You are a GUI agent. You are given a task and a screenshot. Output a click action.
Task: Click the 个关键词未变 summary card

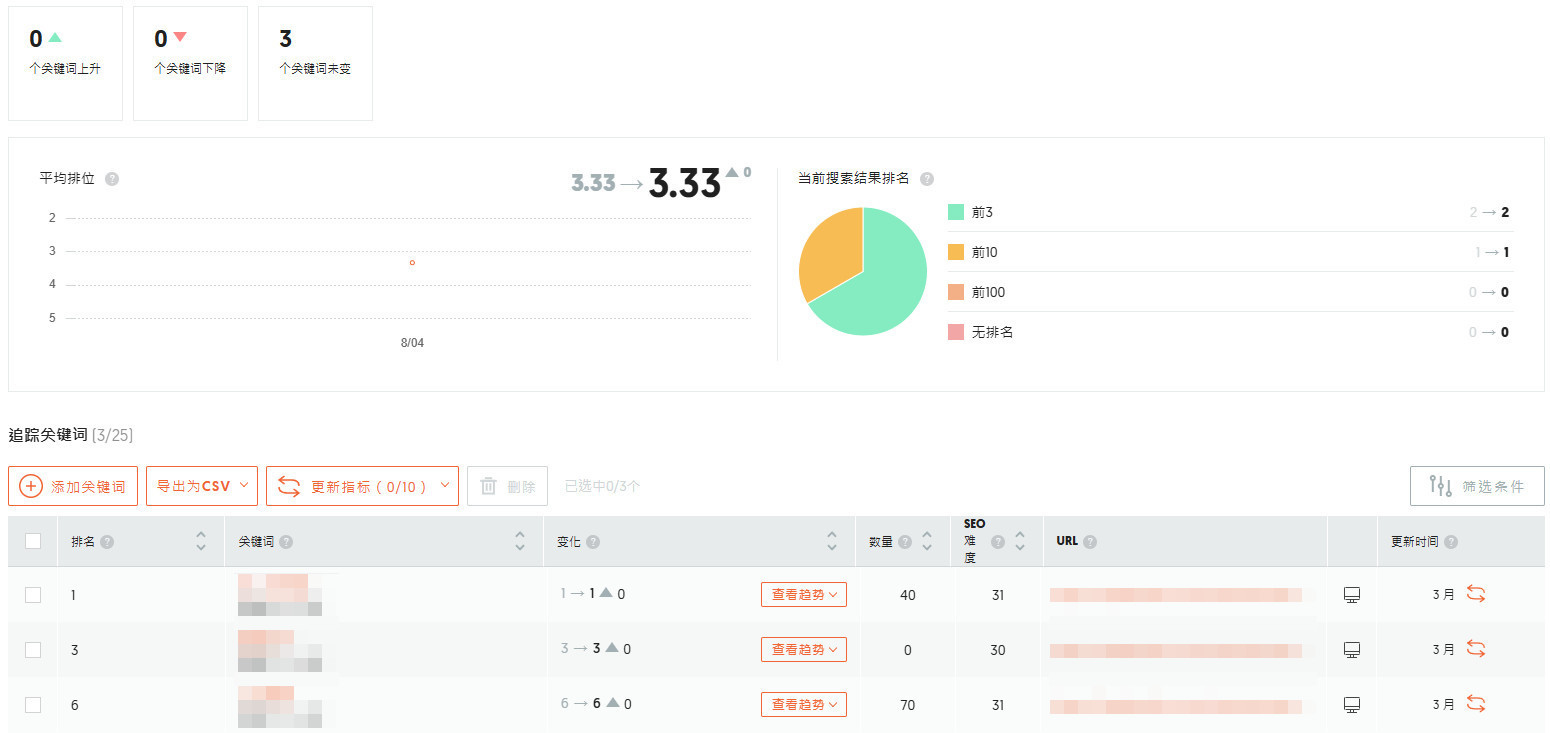pos(315,63)
